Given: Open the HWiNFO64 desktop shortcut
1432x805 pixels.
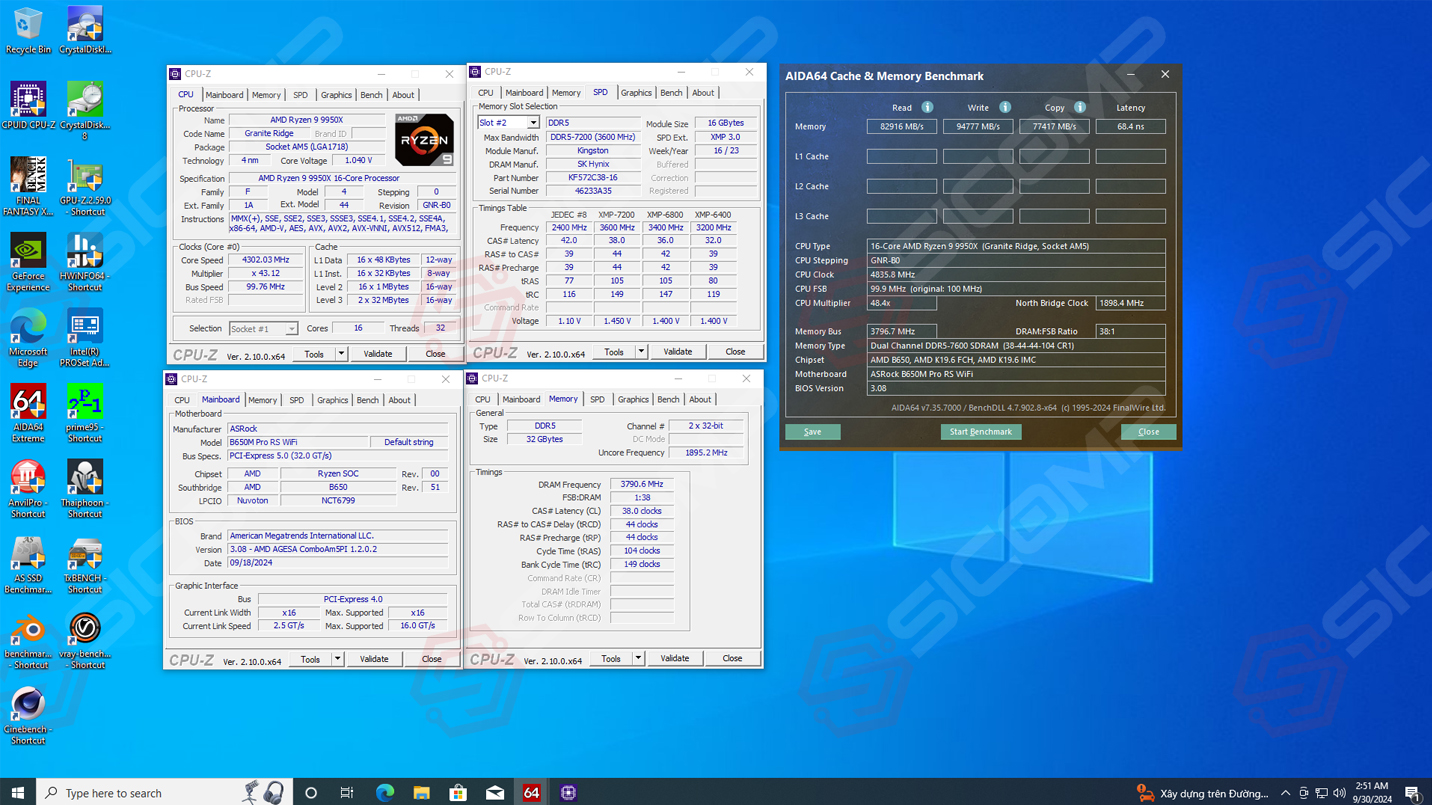Looking at the screenshot, I should coord(85,253).
